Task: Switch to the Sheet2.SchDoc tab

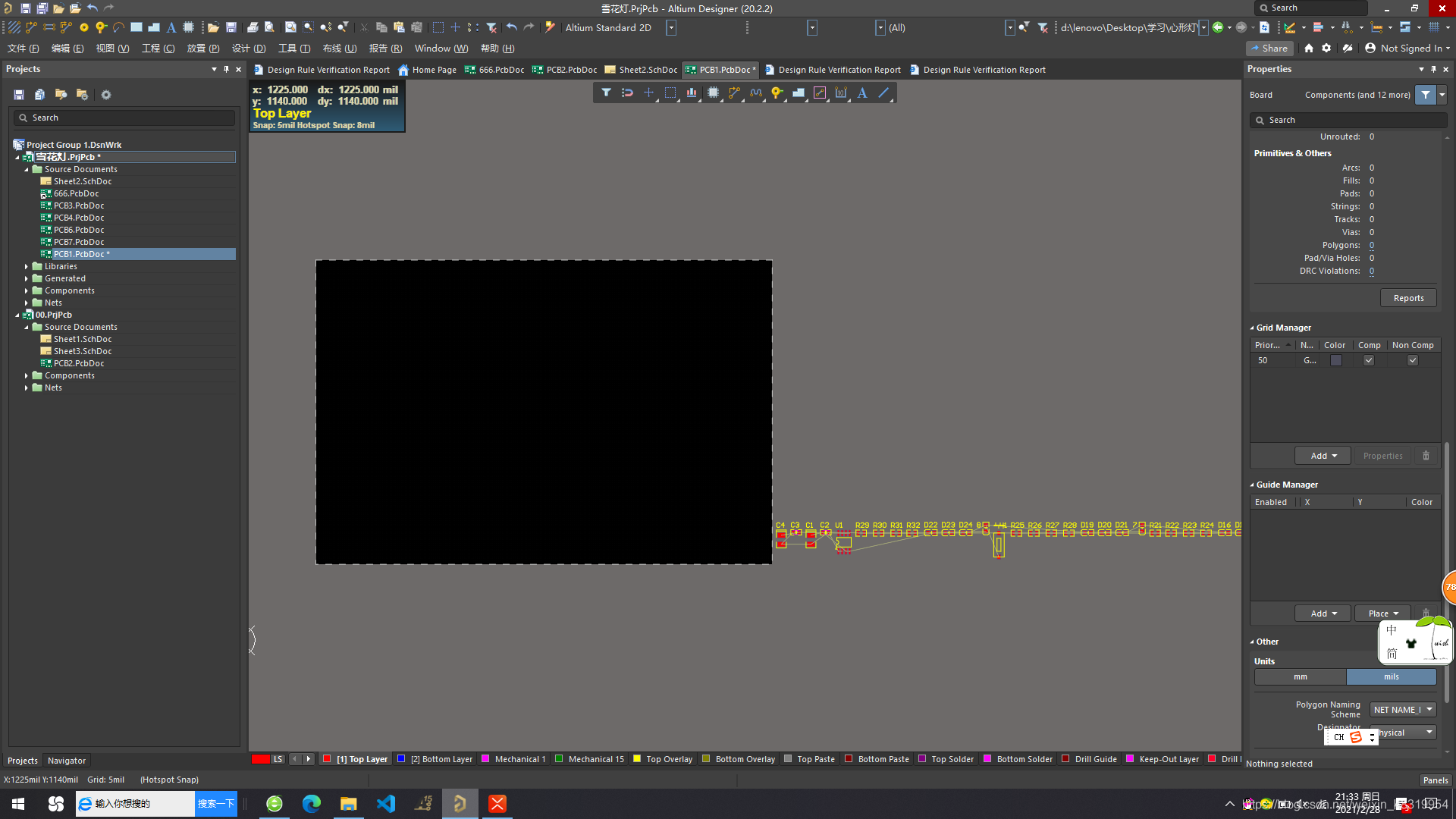Action: point(642,70)
